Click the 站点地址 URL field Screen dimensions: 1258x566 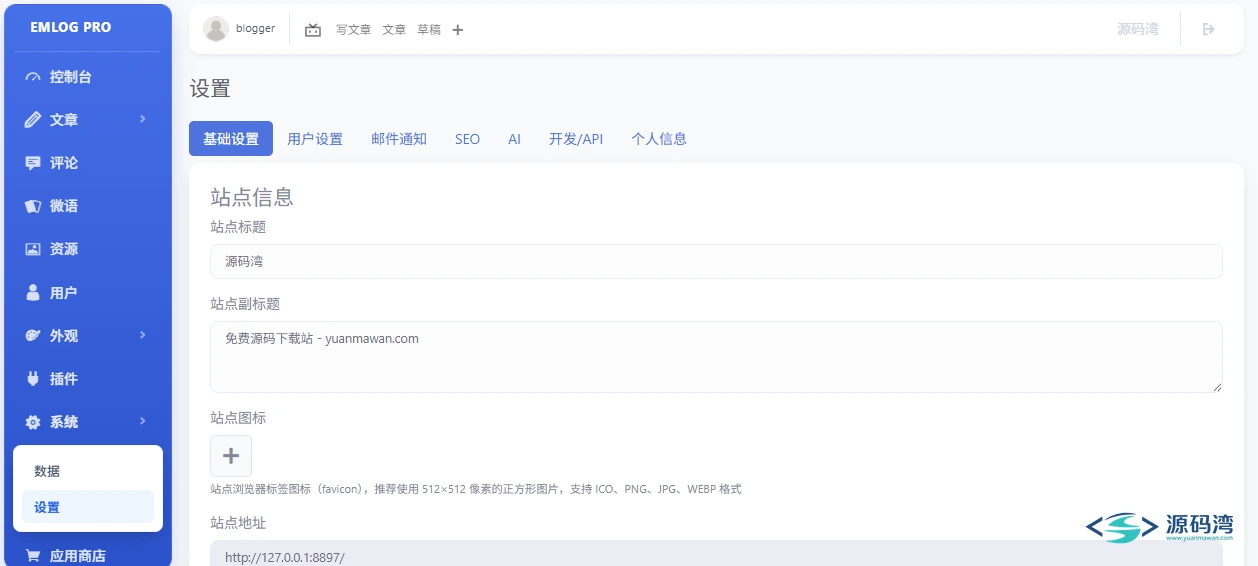tap(716, 553)
